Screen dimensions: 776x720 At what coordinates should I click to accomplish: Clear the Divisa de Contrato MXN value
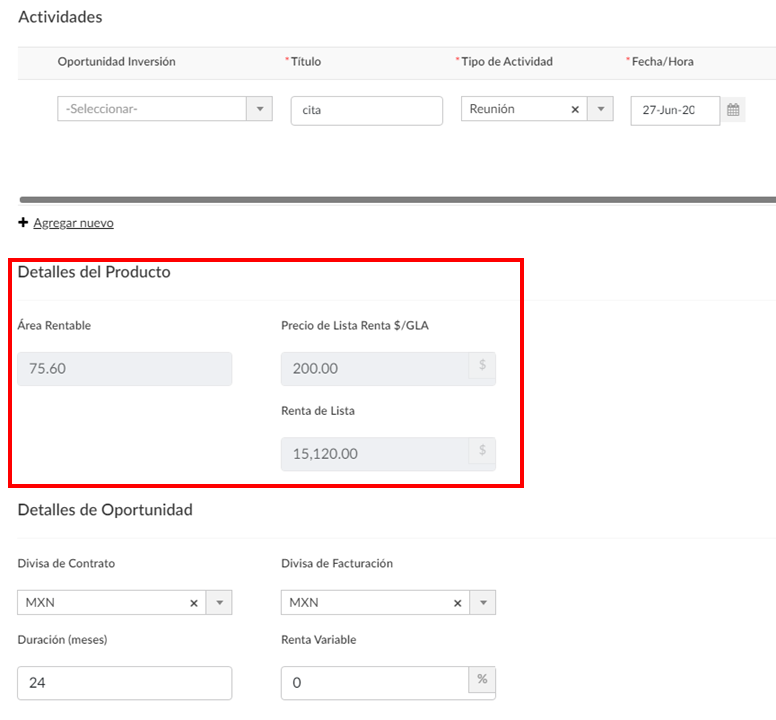[x=194, y=603]
